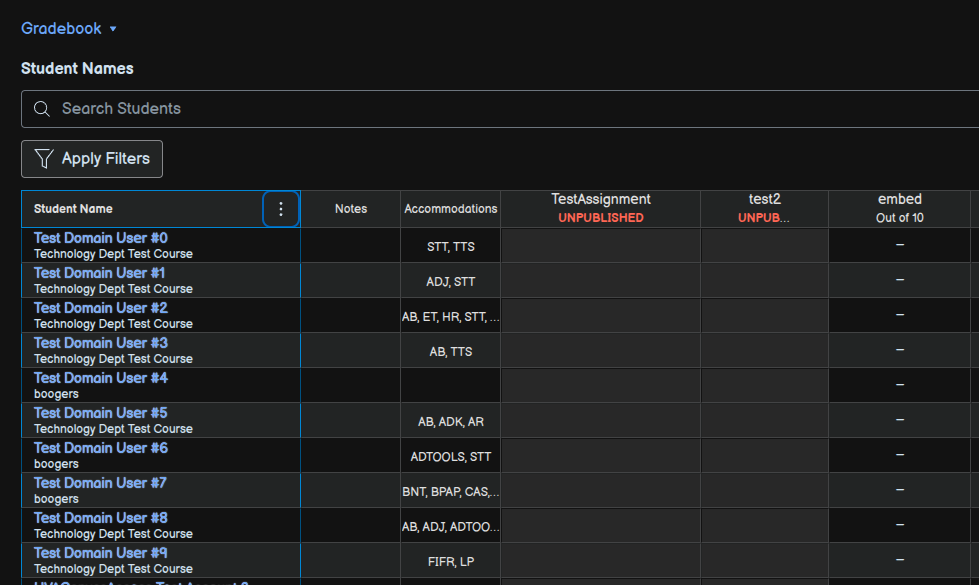
Task: Click the AB, ADK, AR accommodations cell
Action: [x=451, y=420]
